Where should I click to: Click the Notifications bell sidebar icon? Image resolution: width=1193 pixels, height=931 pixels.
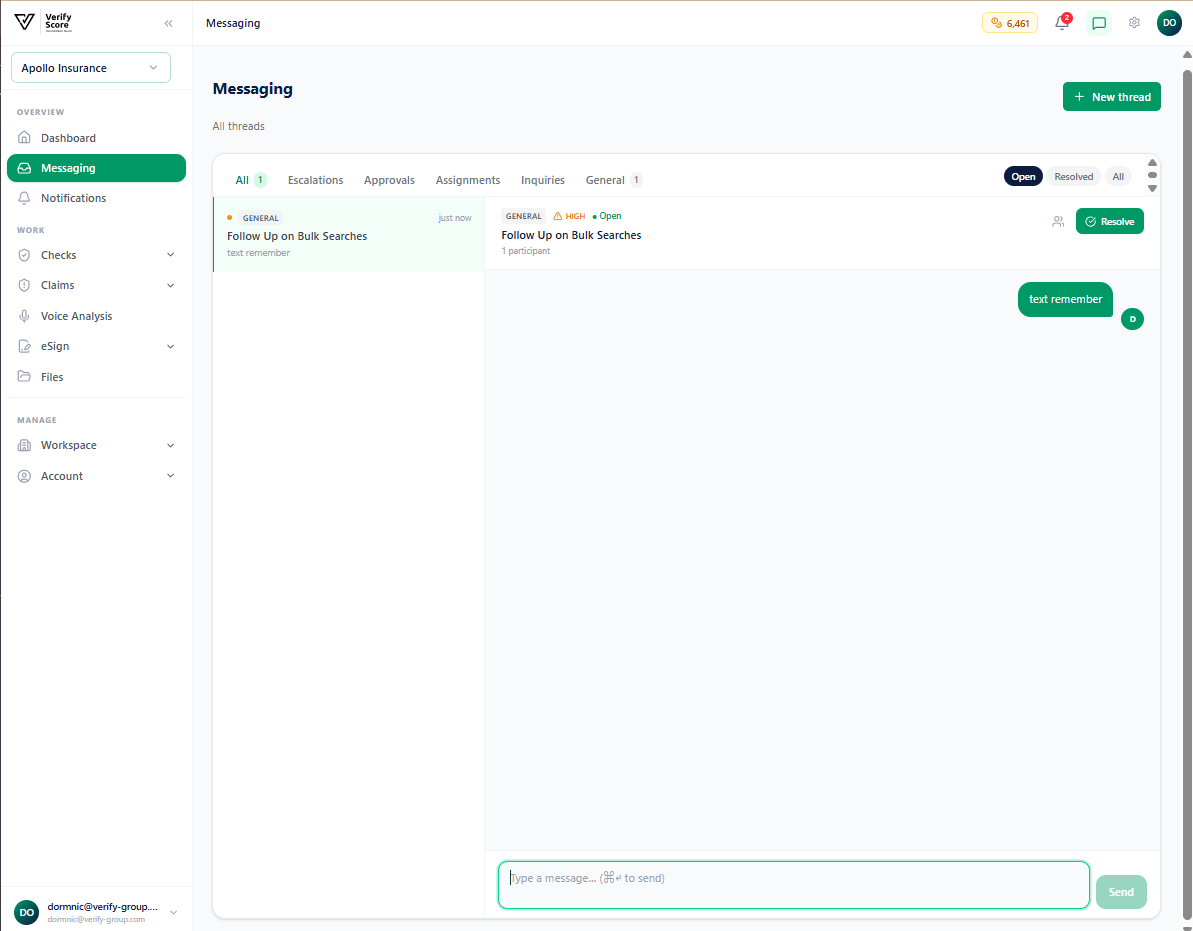24,198
